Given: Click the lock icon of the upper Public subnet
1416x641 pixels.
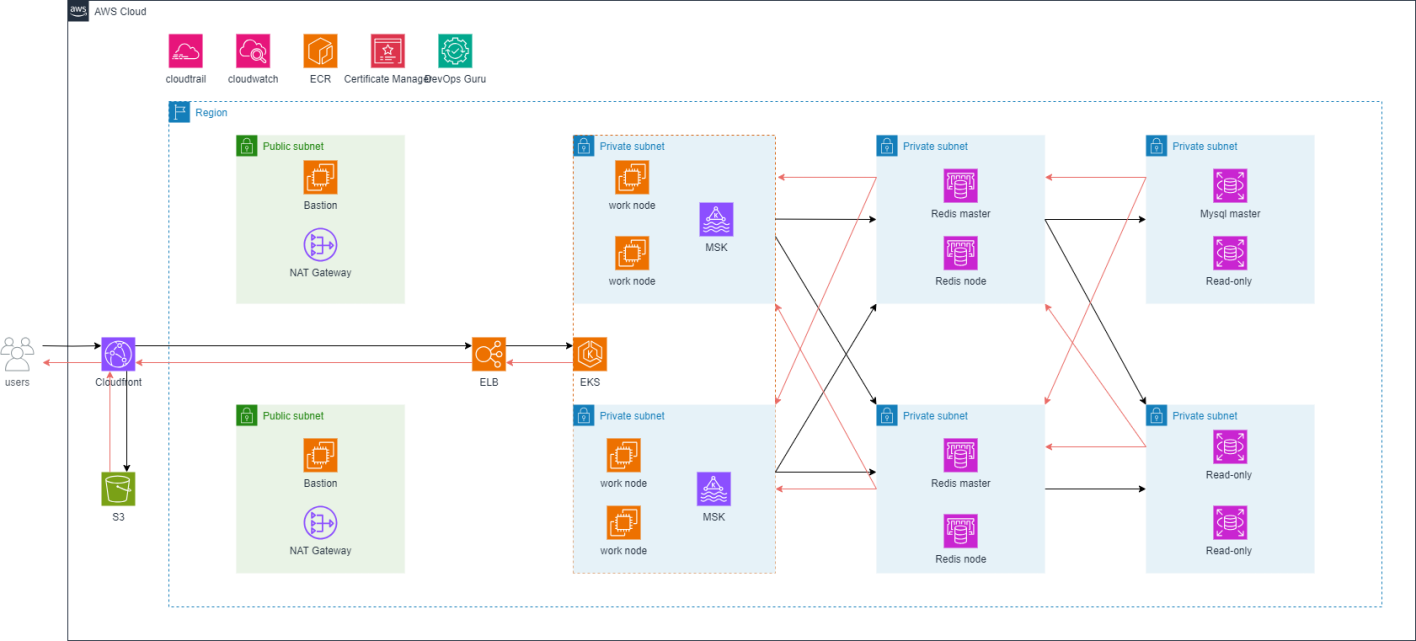Looking at the screenshot, I should pos(247,146).
